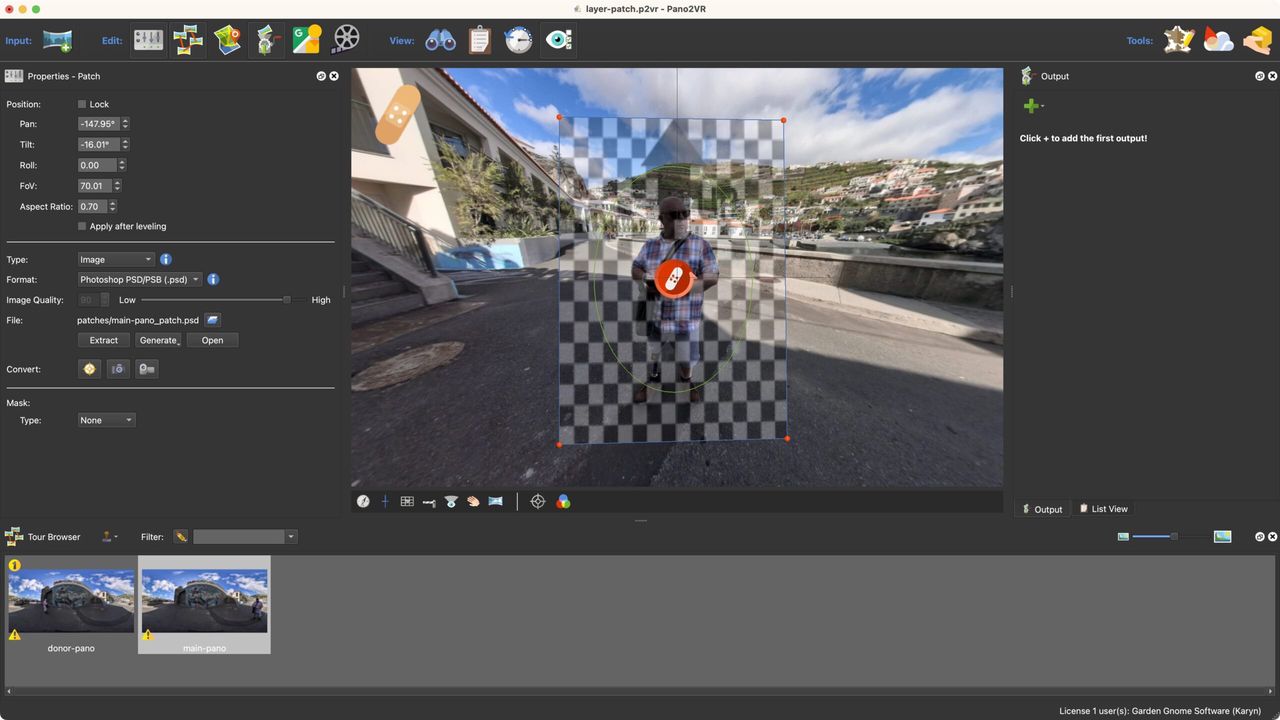The width and height of the screenshot is (1280, 720).
Task: Select the Output tab at panel bottom
Action: click(x=1042, y=509)
